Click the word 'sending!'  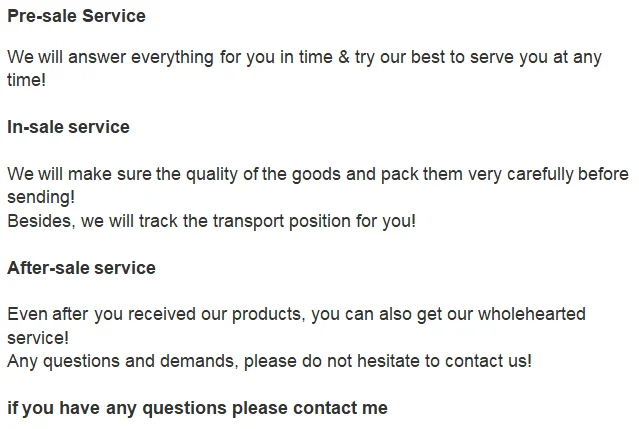pos(41,197)
